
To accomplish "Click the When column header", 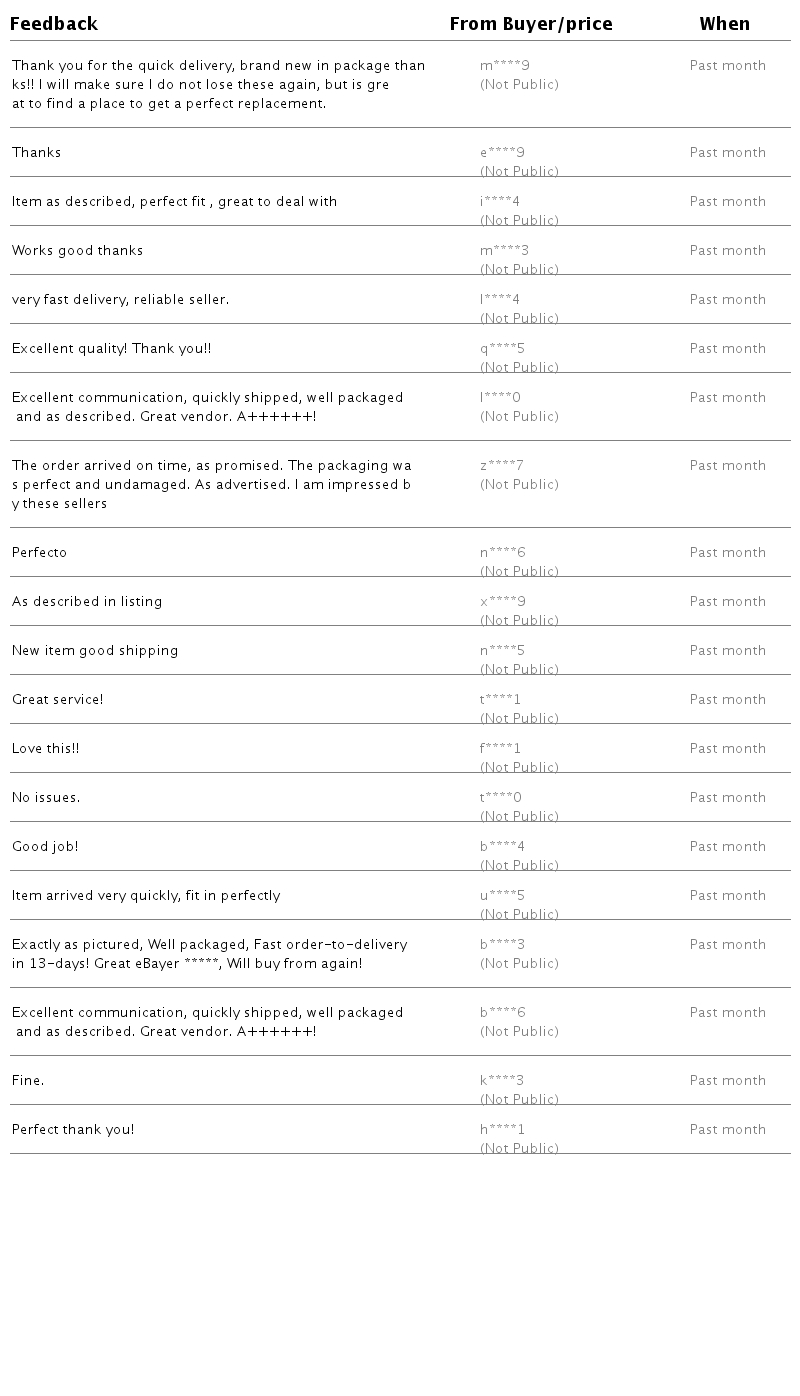I will [x=724, y=24].
